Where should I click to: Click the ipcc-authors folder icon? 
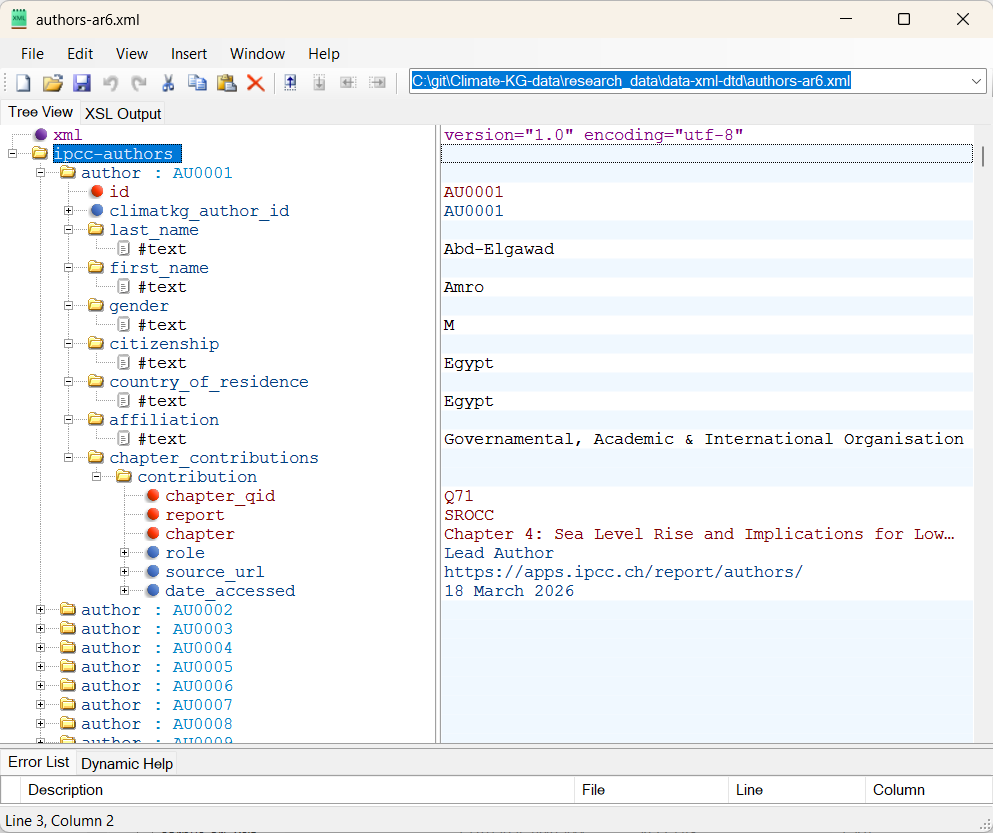40,153
